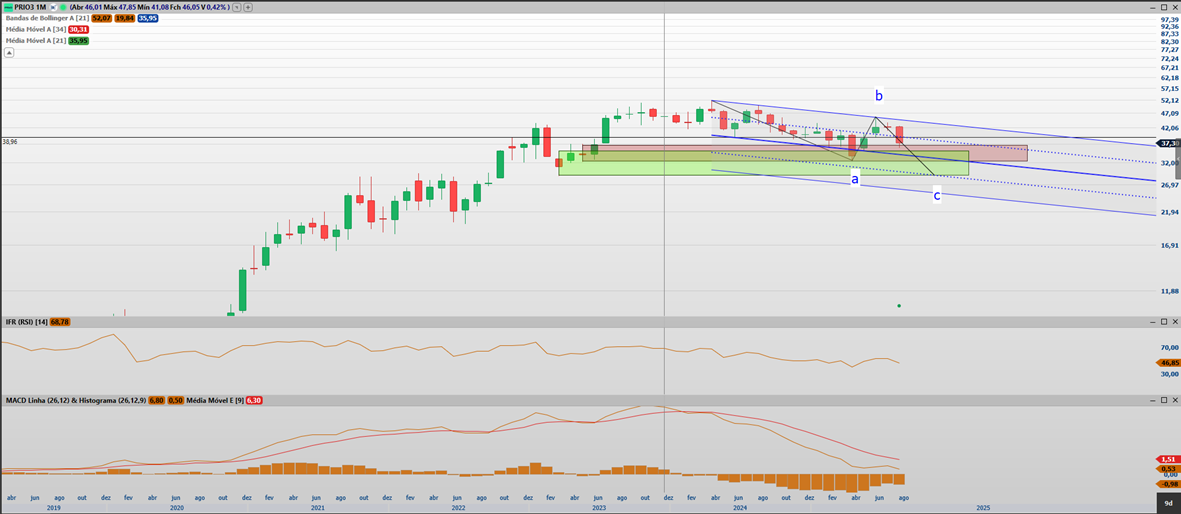Click the green PRIO3 ticker icon
Image resolution: width=1181 pixels, height=514 pixels.
click(8, 7)
